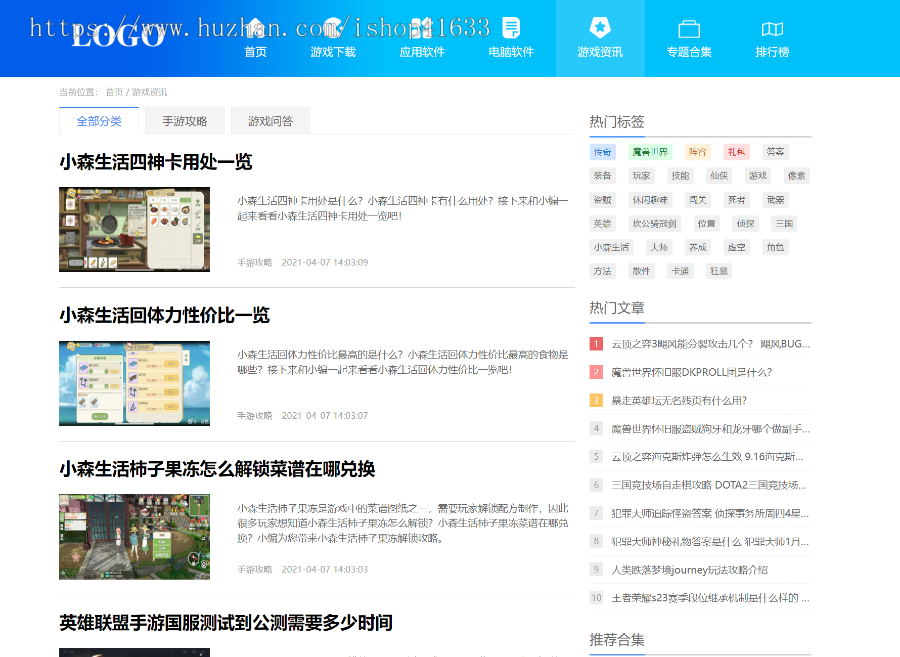Image resolution: width=900 pixels, height=657 pixels.
Task: Select the green 魔兽世界 tag
Action: (x=650, y=152)
